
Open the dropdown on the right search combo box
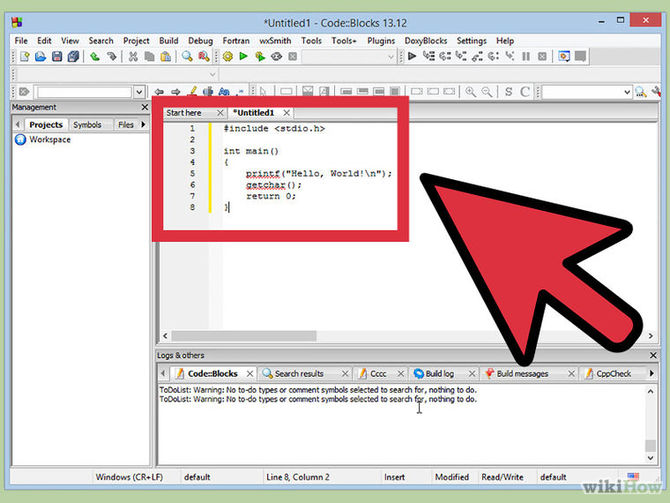627,92
